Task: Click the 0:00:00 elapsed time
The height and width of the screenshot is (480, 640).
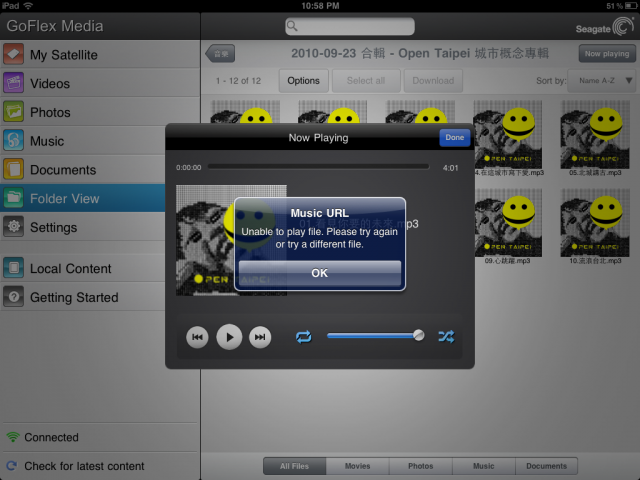Action: pyautogui.click(x=189, y=168)
